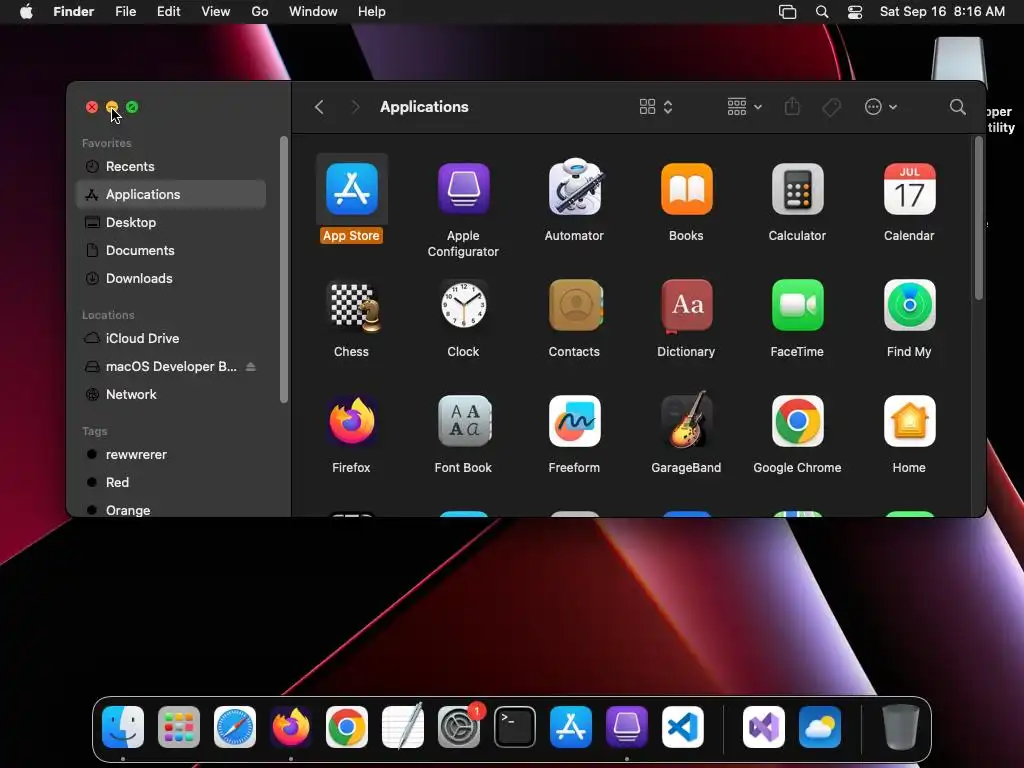1024x768 pixels.
Task: Select the rewwrerer tag in sidebar
Action: point(171,455)
